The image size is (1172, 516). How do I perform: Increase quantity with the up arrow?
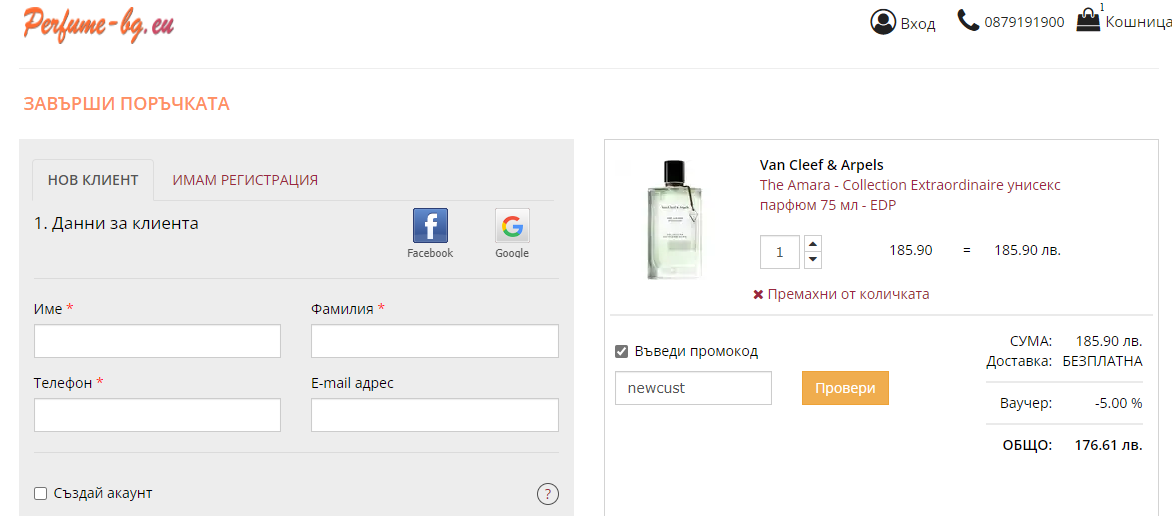(812, 244)
